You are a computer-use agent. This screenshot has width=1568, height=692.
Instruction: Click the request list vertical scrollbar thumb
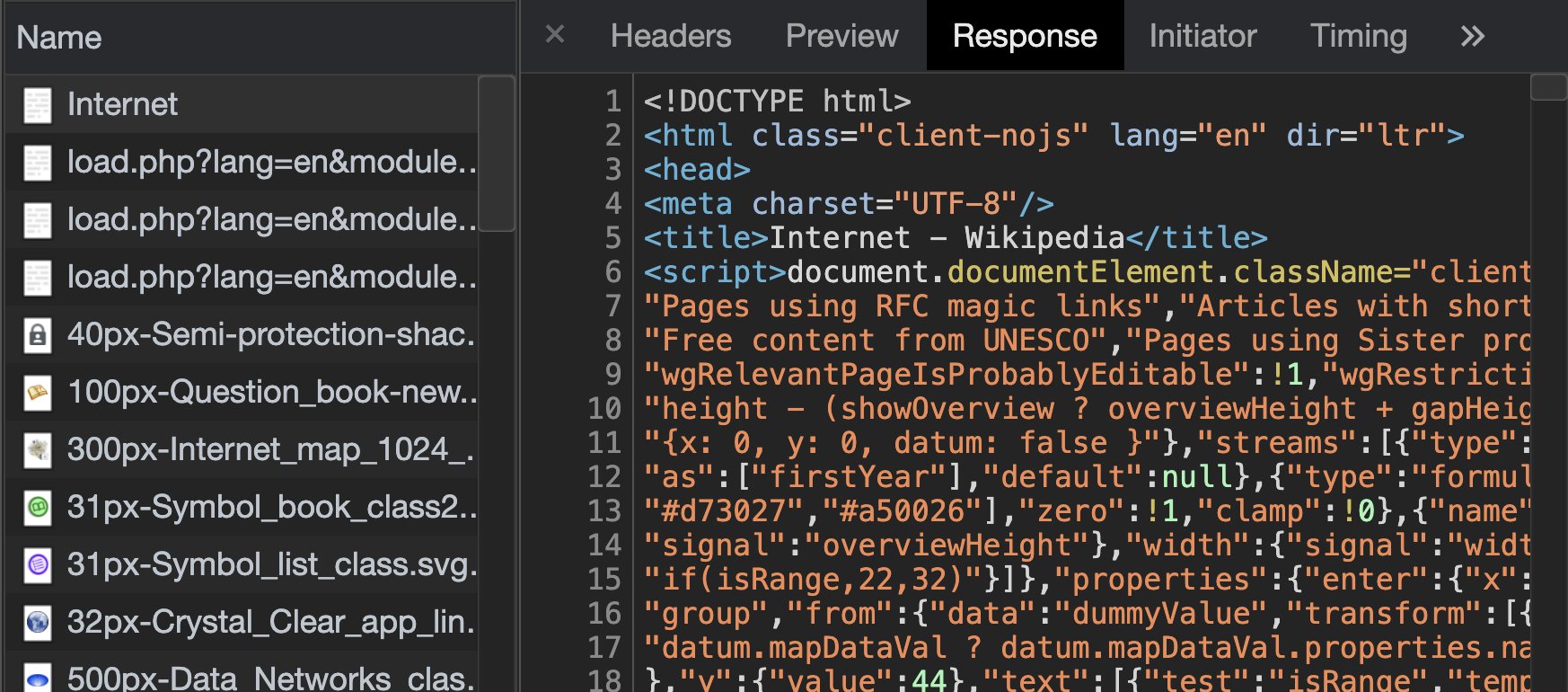497,154
